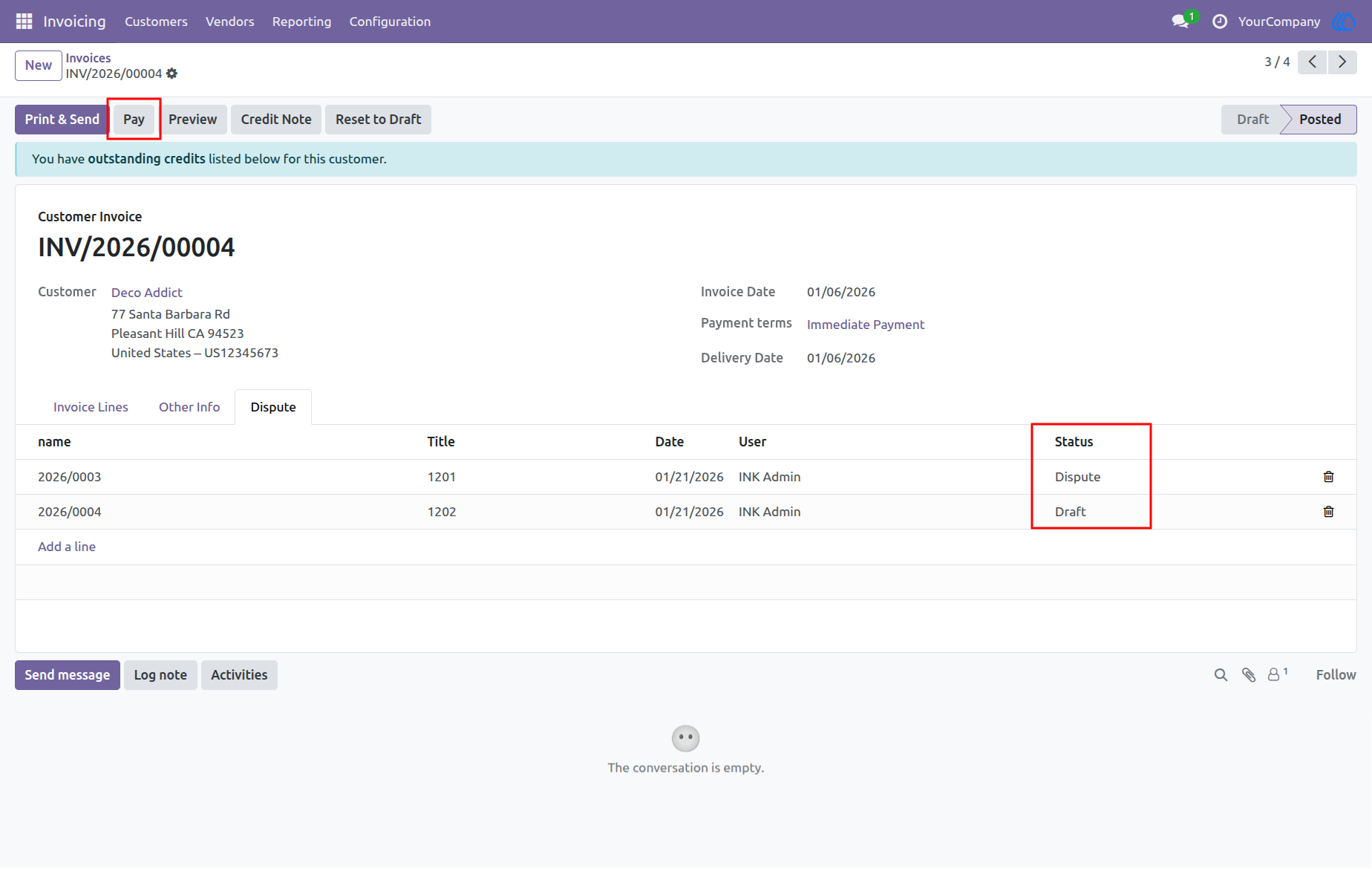The image size is (1372, 869).
Task: Open the Configuration menu
Action: (390, 22)
